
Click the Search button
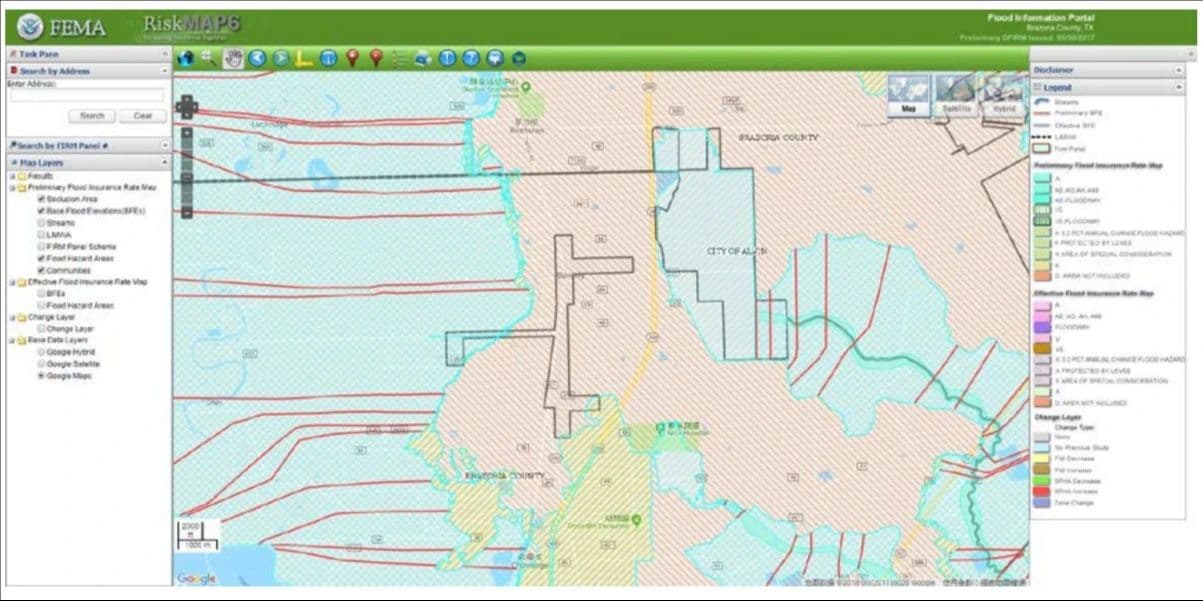point(92,116)
